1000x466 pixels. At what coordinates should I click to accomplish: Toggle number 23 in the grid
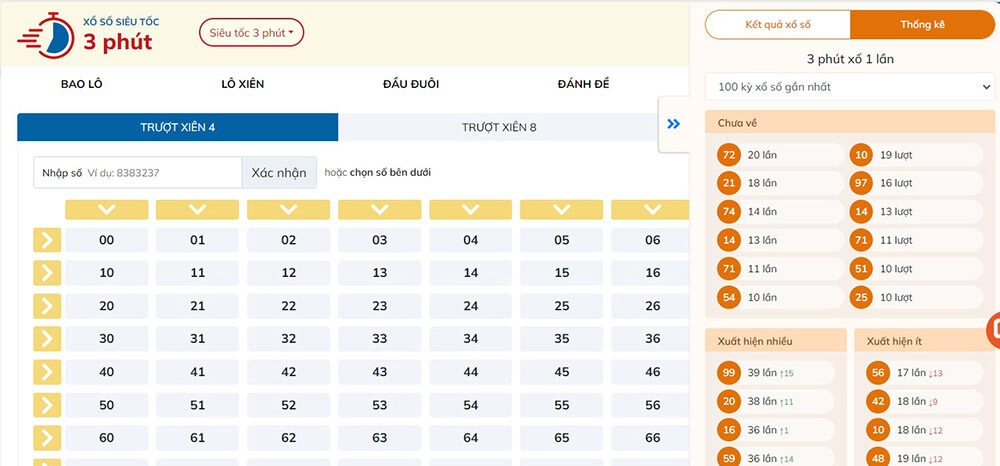tap(379, 306)
